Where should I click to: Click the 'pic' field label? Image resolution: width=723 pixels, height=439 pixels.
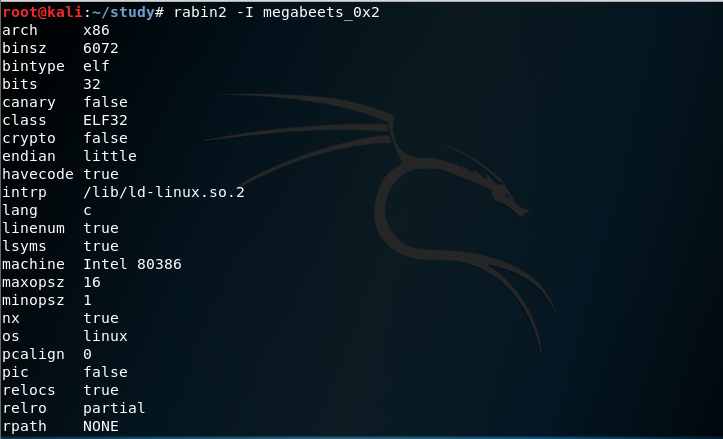point(15,373)
